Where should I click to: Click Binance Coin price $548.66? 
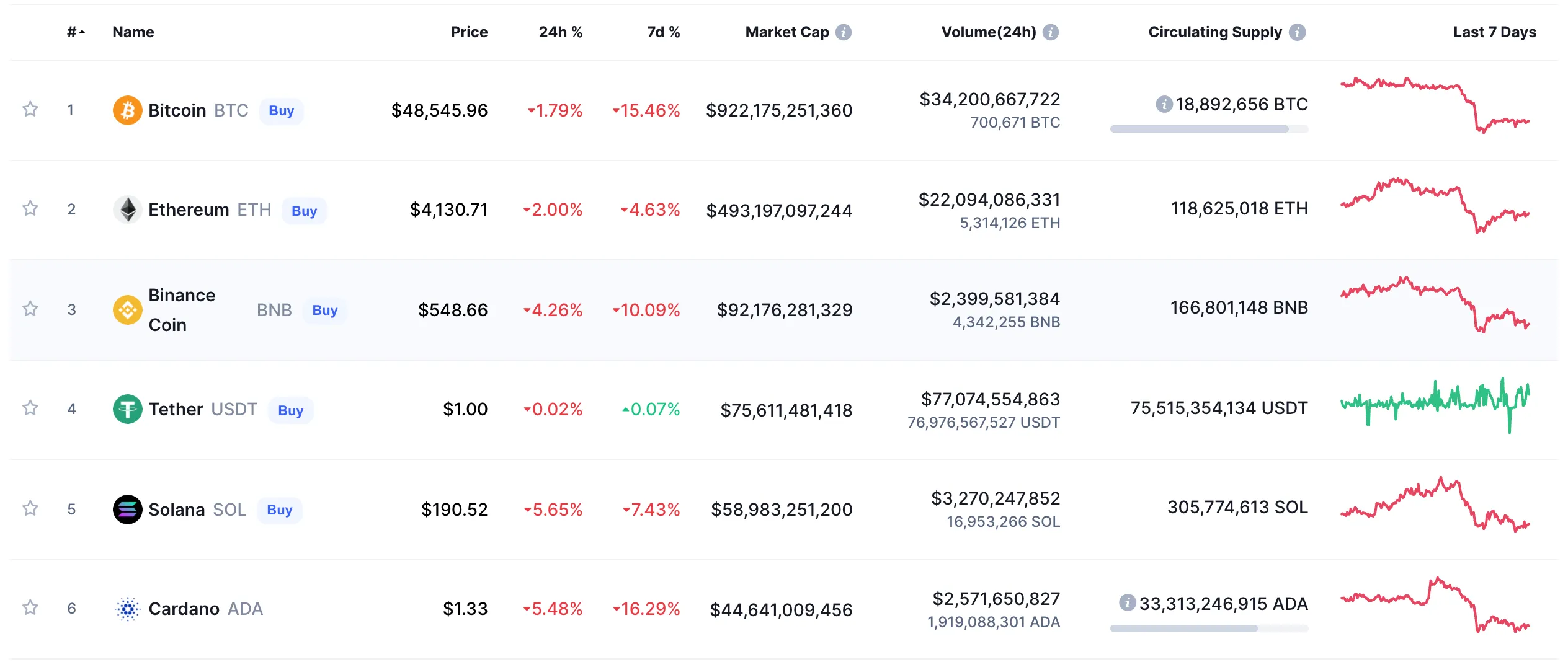point(453,310)
